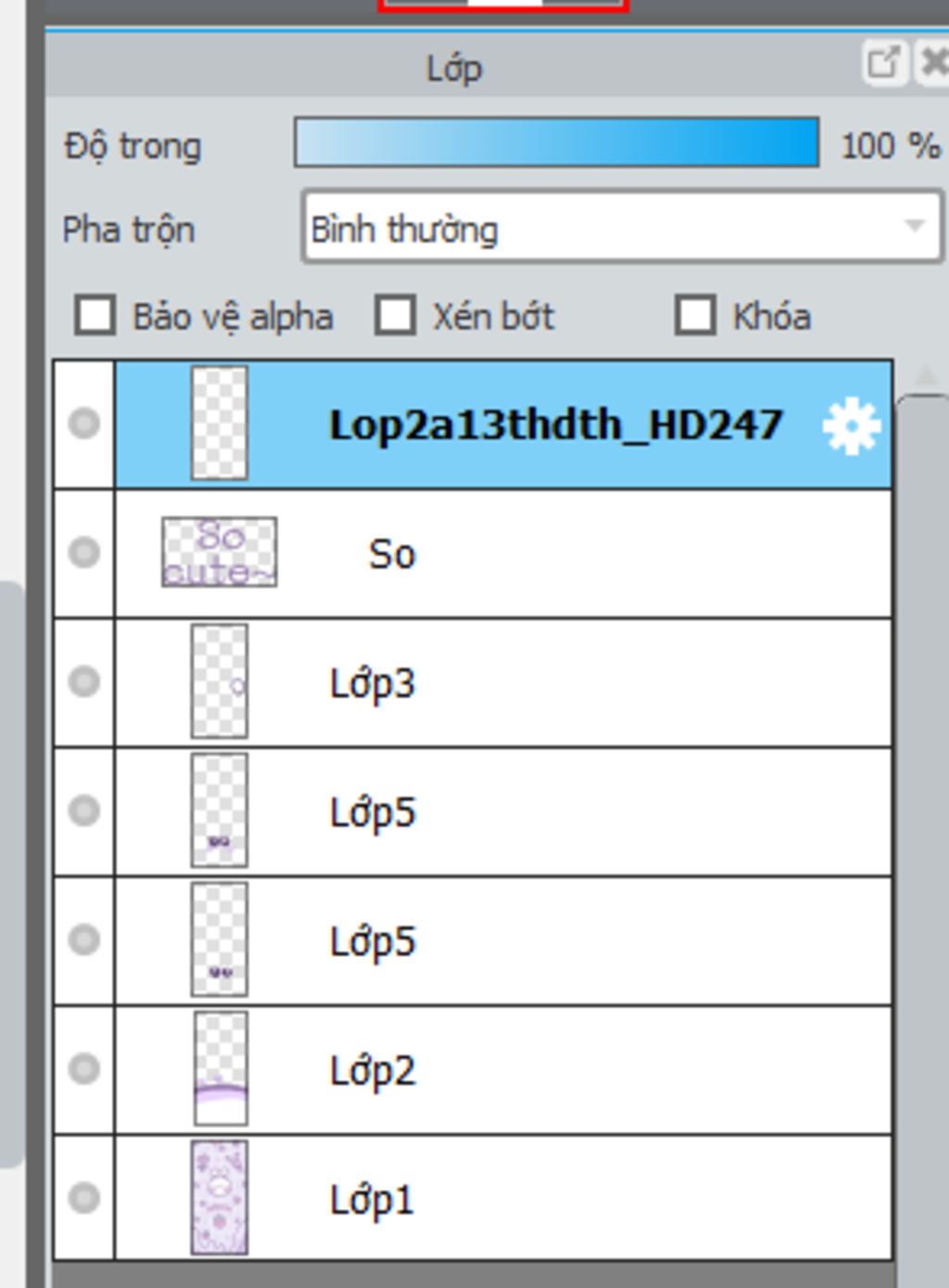This screenshot has width=949, height=1288.
Task: Click the So cute layer thumbnail
Action: (x=219, y=552)
